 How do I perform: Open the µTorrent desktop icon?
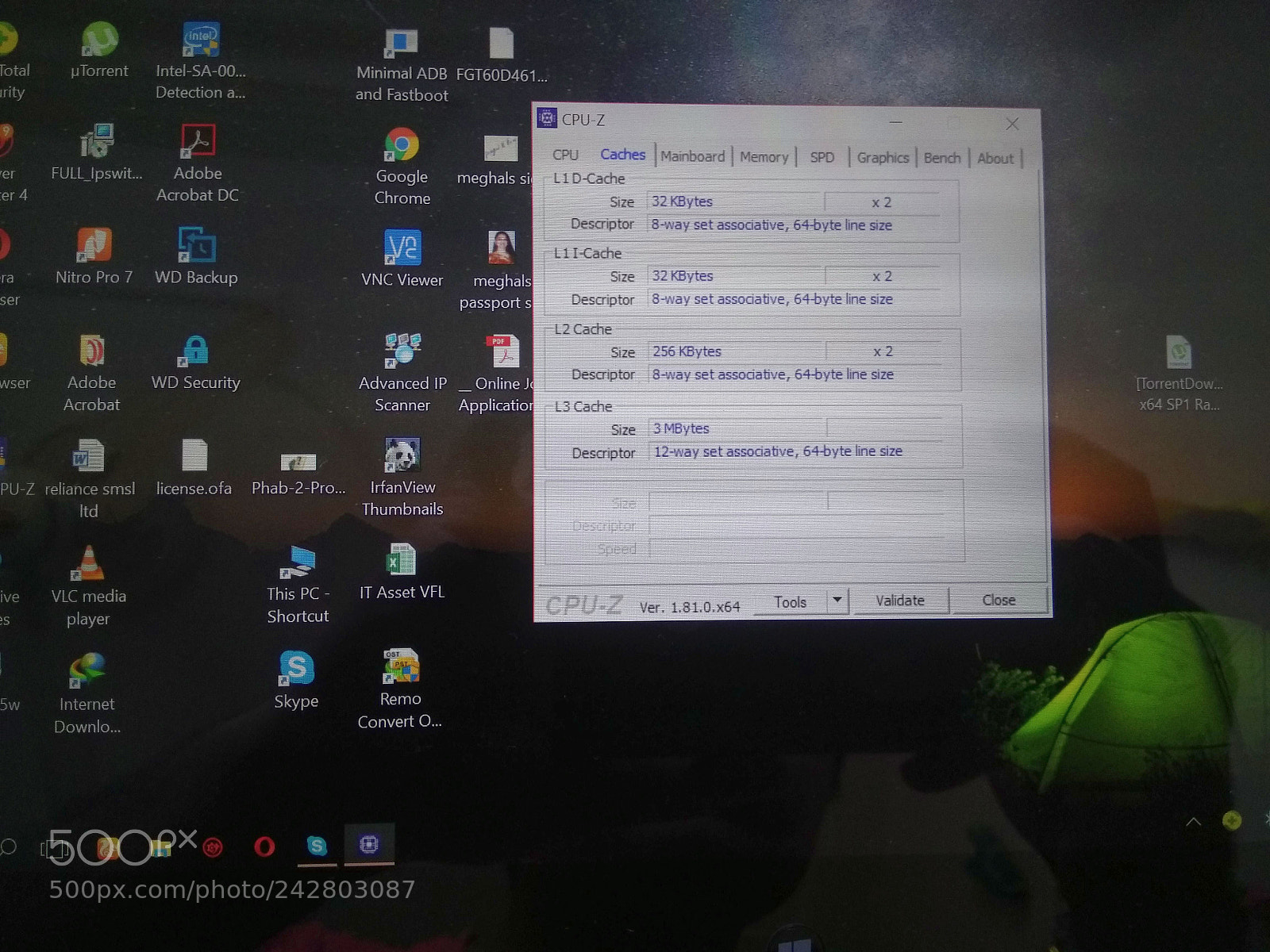(x=99, y=49)
